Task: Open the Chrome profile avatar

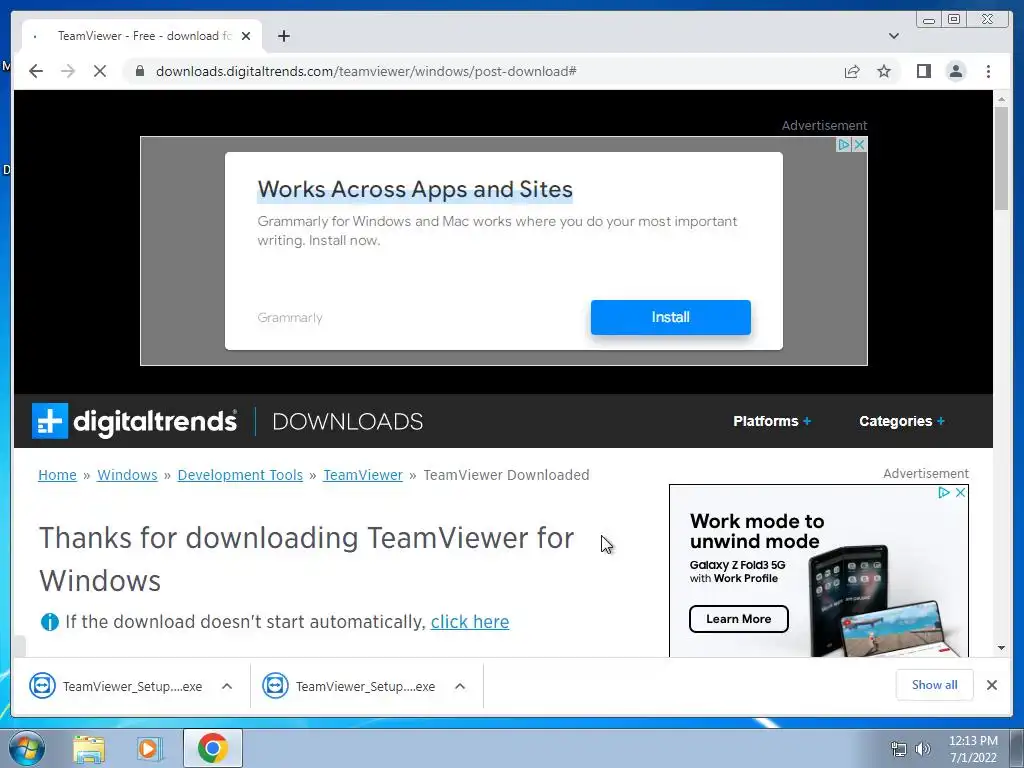Action: pos(955,71)
